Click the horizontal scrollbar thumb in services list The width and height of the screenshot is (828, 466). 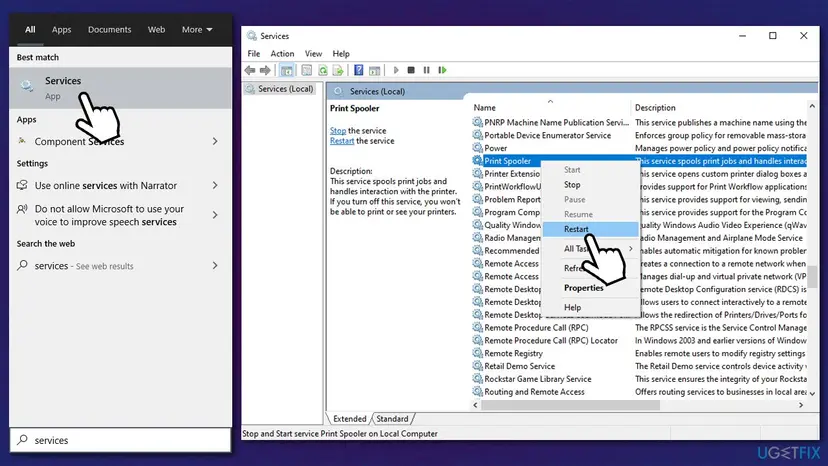tap(570, 405)
